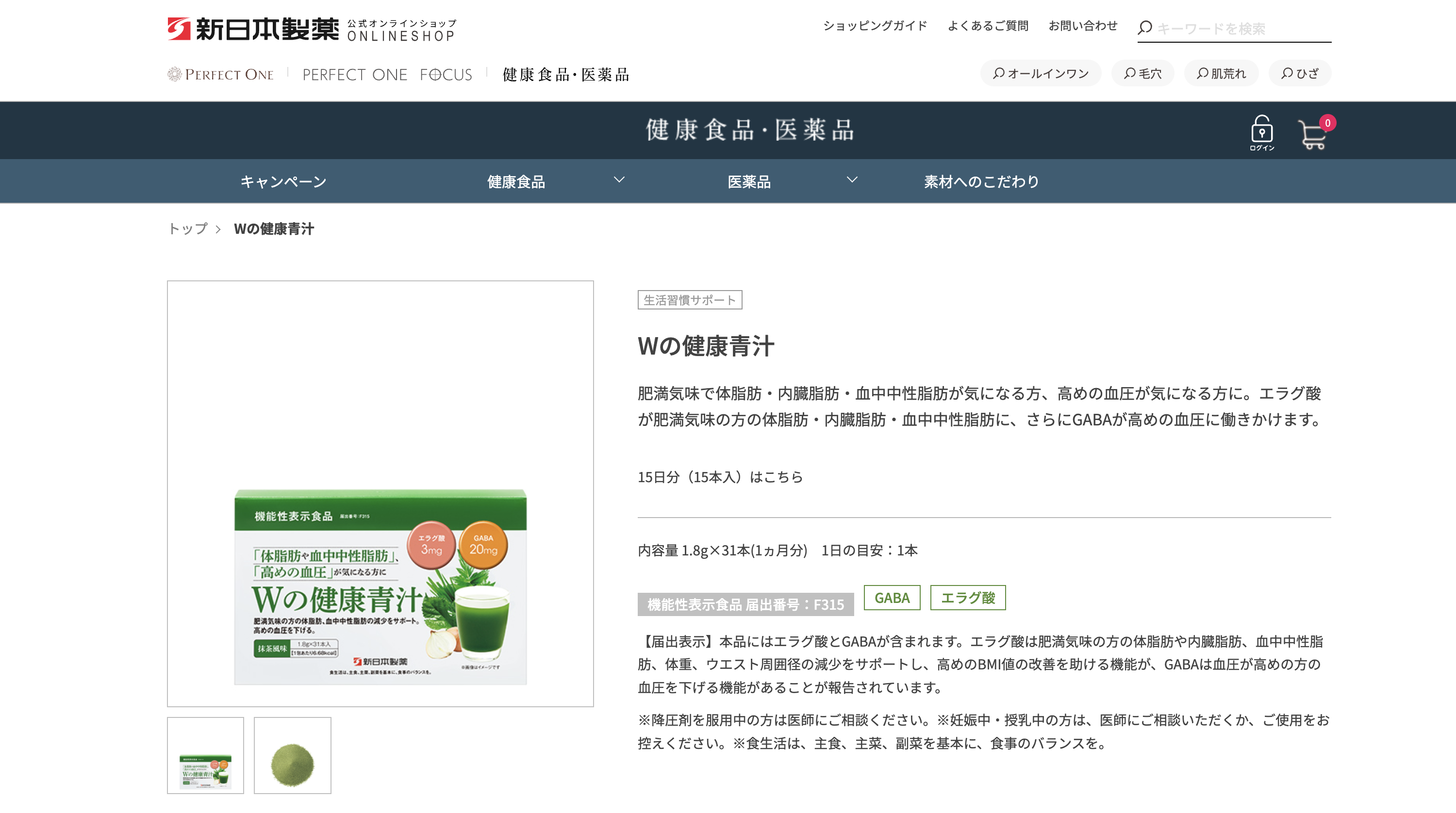The width and height of the screenshot is (1456, 813).
Task: Select the green powder thumbnail
Action: point(292,755)
